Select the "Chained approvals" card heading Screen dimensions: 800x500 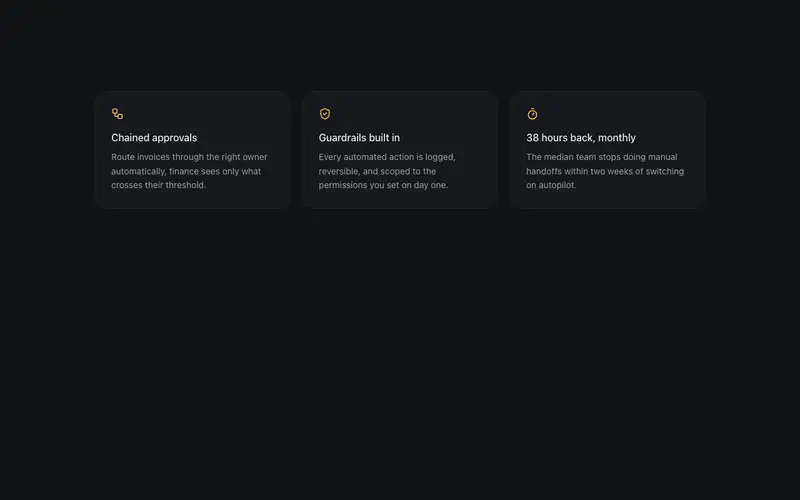coord(154,138)
